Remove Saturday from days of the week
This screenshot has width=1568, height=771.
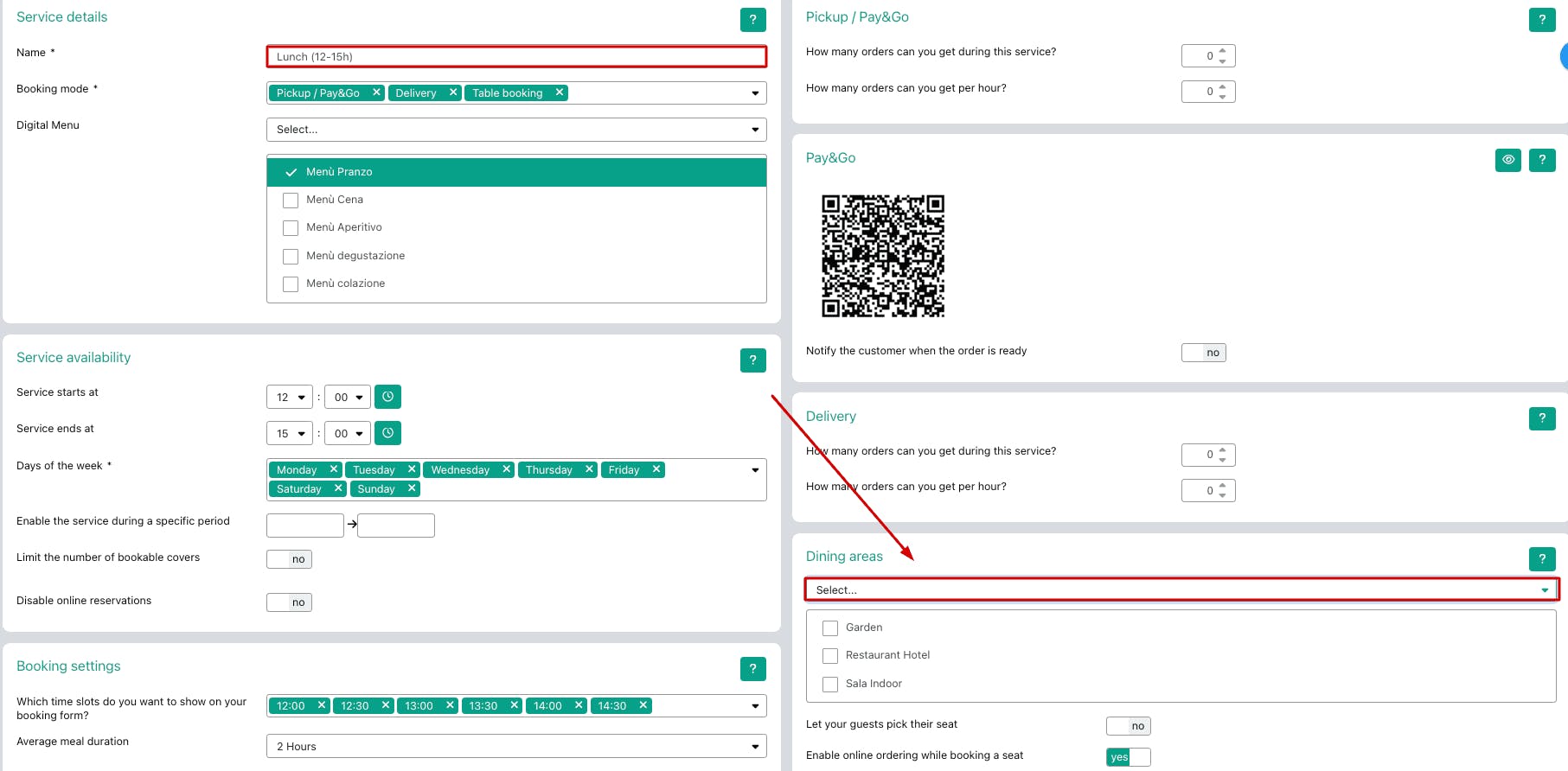338,488
